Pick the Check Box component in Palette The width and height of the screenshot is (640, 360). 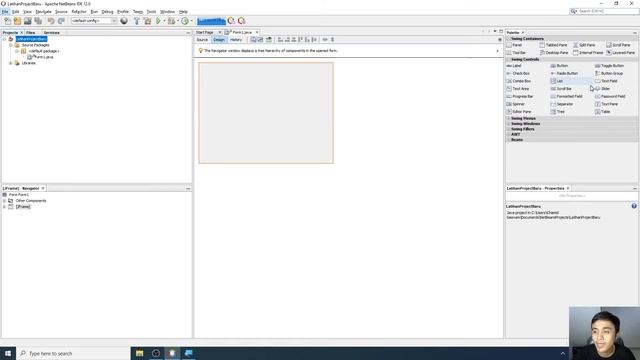518,73
